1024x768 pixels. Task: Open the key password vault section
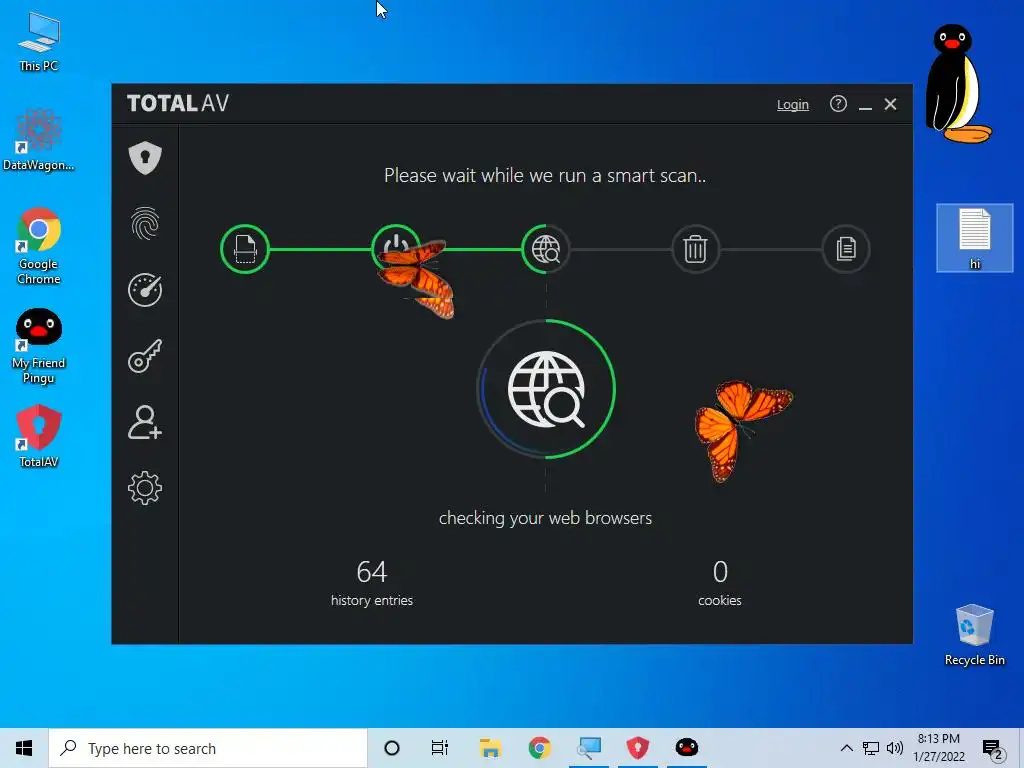click(x=145, y=356)
